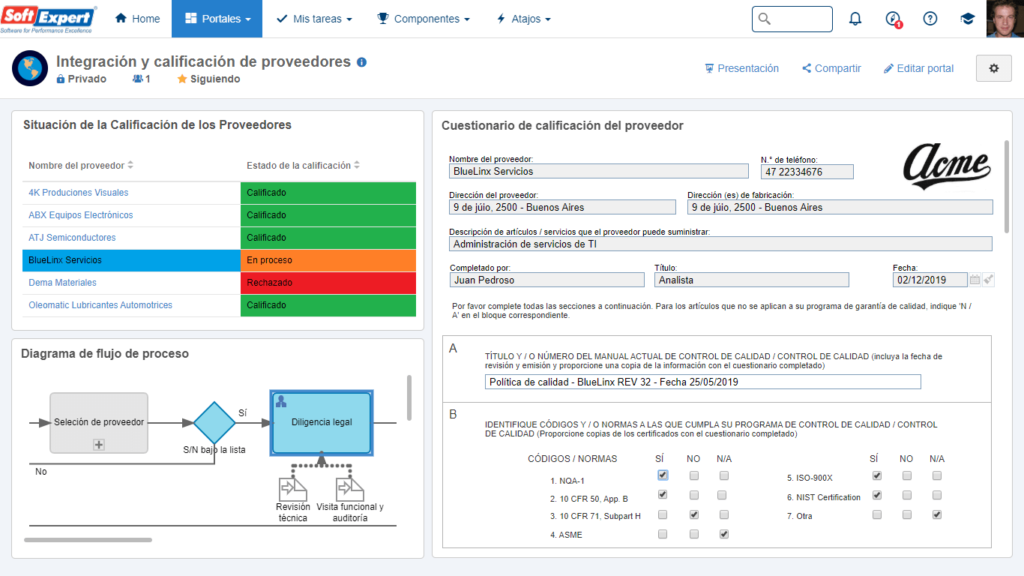Open the calendar picker next to Fecha
This screenshot has height=576, width=1024.
pos(975,280)
